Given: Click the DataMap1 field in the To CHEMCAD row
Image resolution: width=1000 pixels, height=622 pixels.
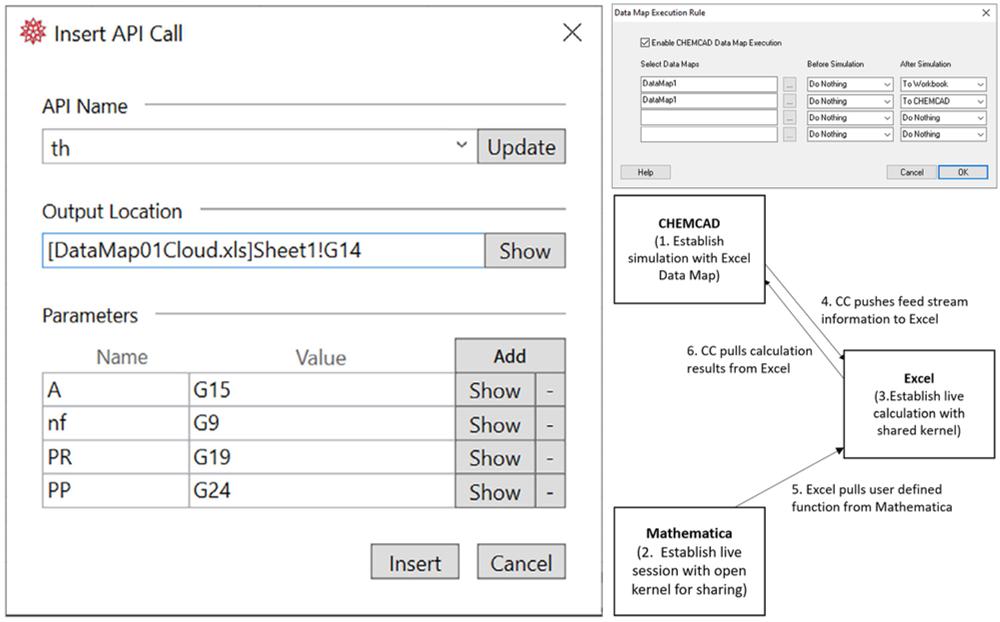Looking at the screenshot, I should pos(709,100).
